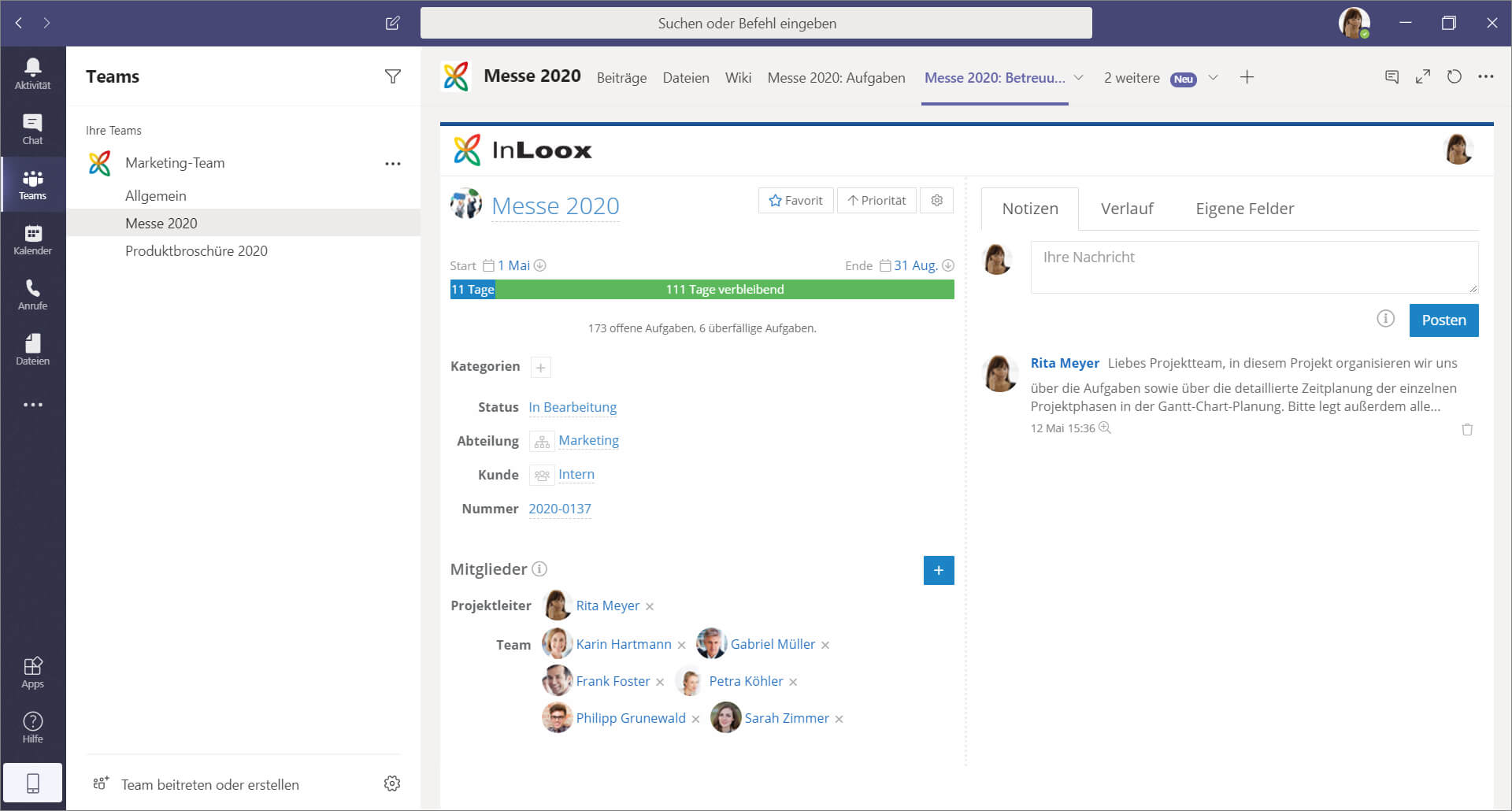Click the filter teams funnel icon
This screenshot has width=1512, height=811.
tap(392, 76)
